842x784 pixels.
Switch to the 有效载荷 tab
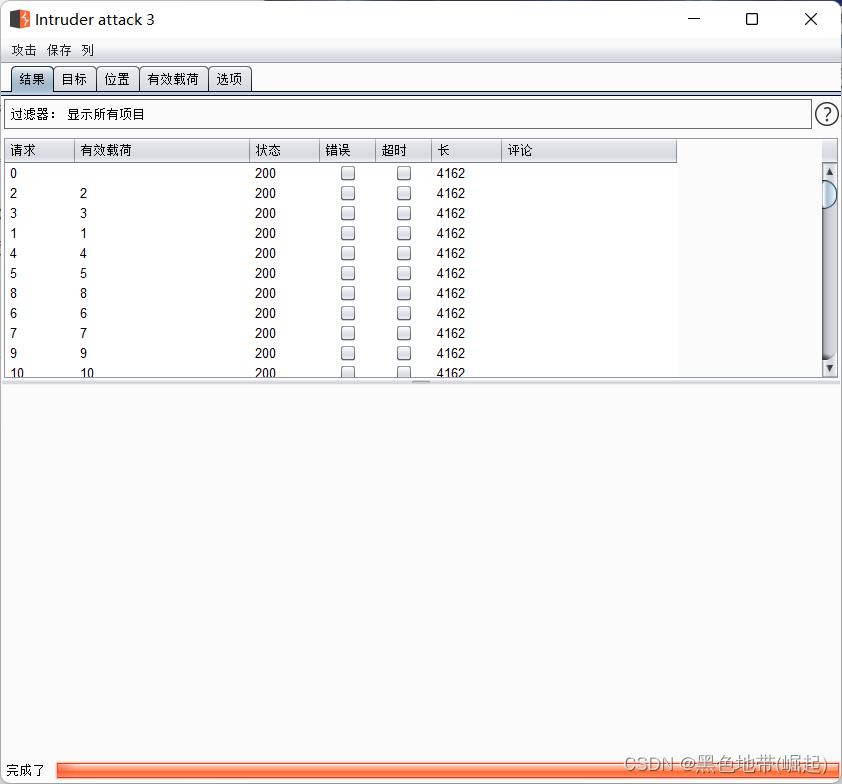(173, 79)
